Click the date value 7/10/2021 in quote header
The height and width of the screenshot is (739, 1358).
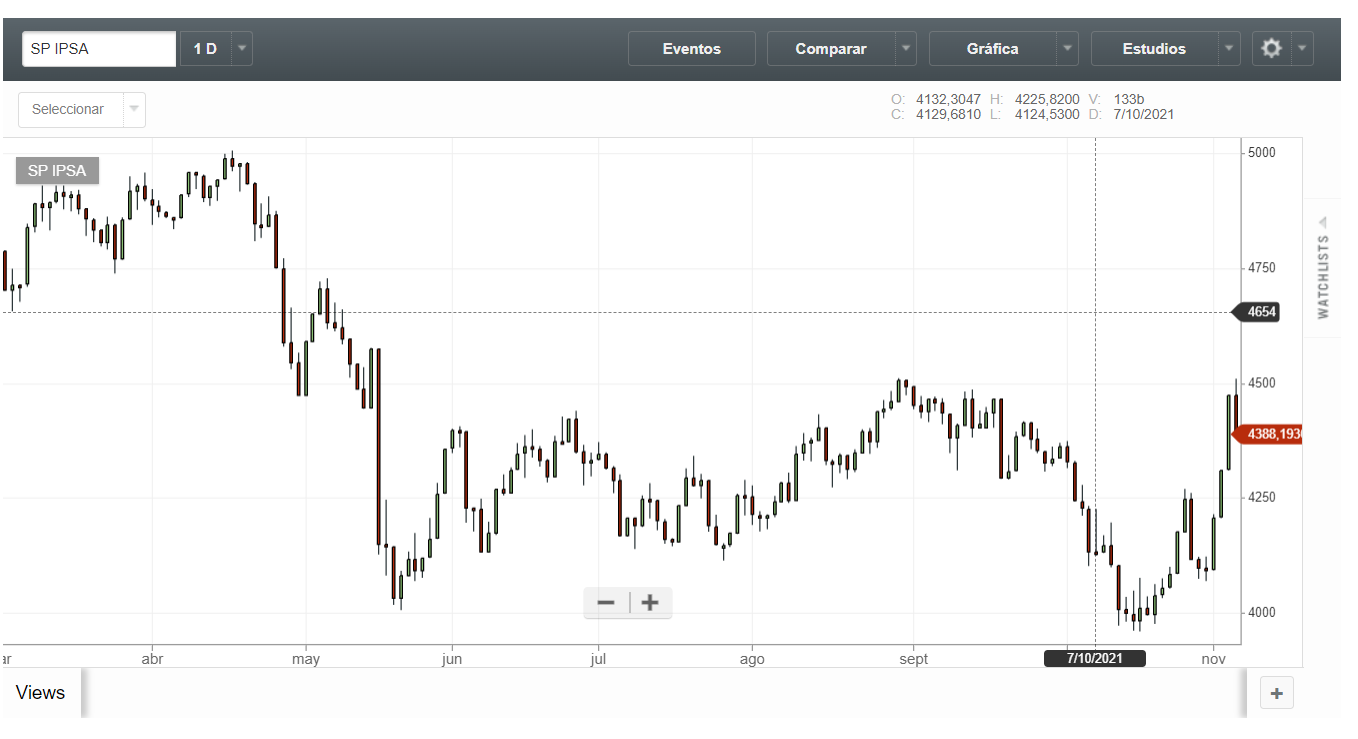pyautogui.click(x=1144, y=114)
